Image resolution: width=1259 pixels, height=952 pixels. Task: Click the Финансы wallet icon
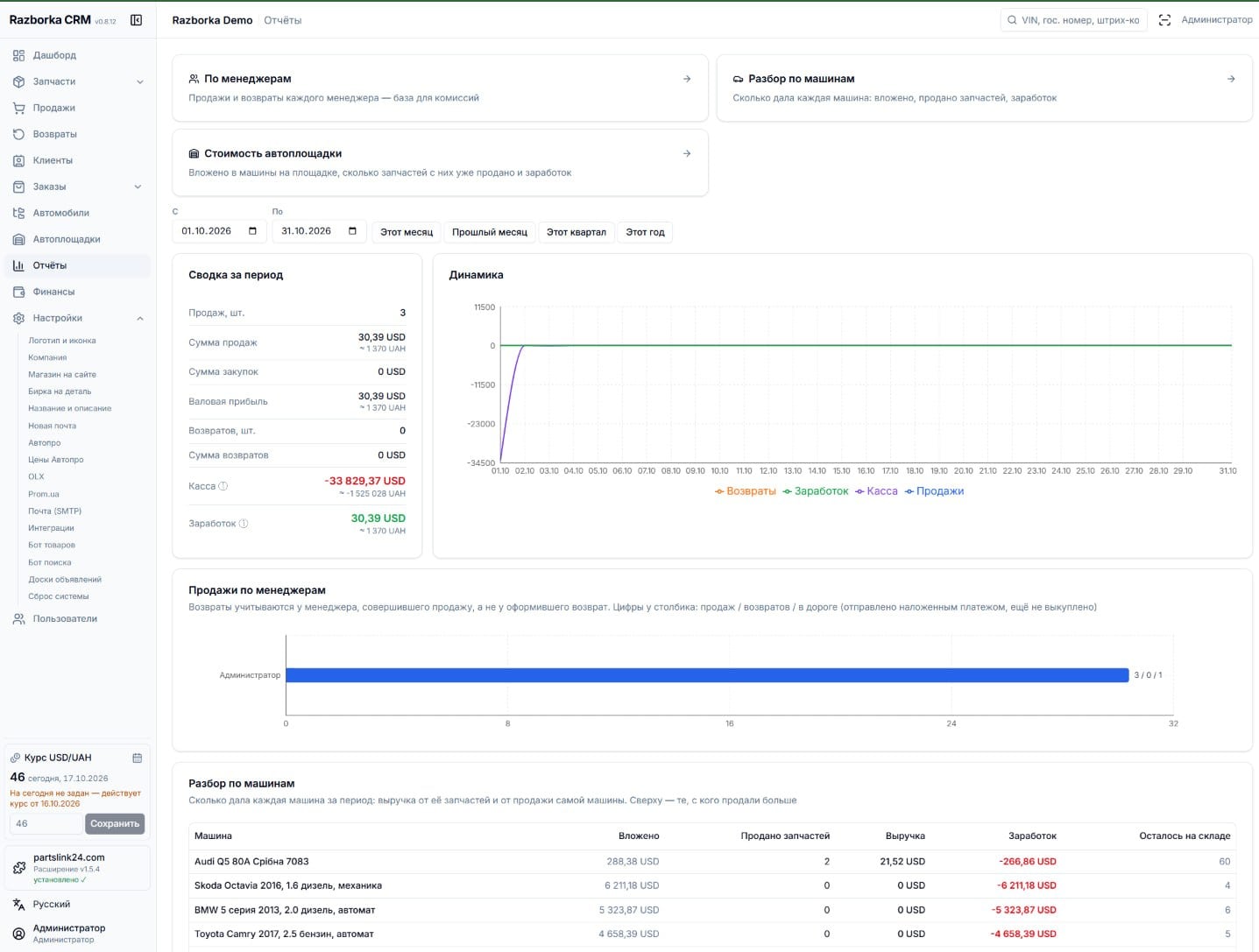19,292
